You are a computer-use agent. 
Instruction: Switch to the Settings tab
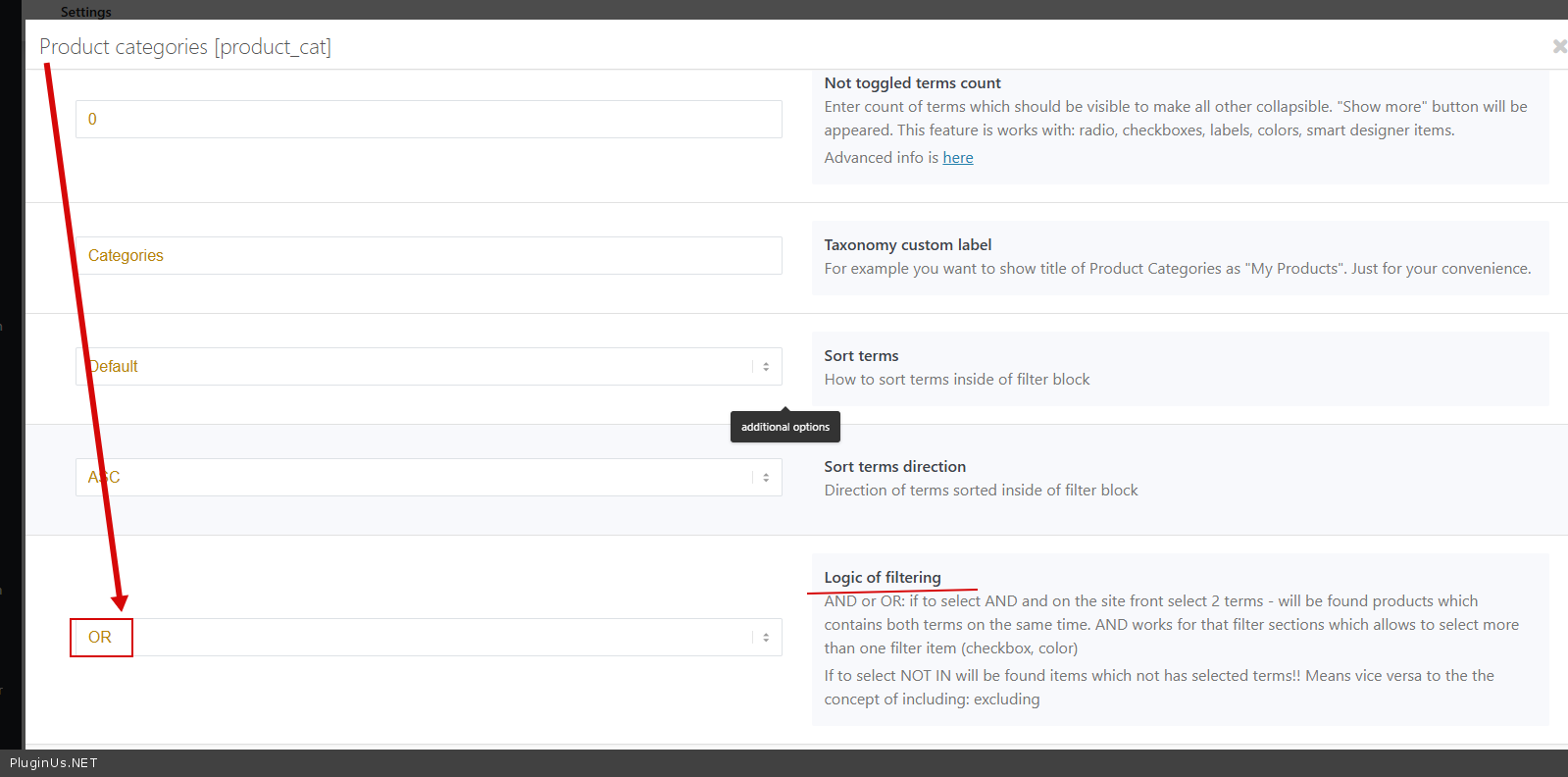point(85,12)
